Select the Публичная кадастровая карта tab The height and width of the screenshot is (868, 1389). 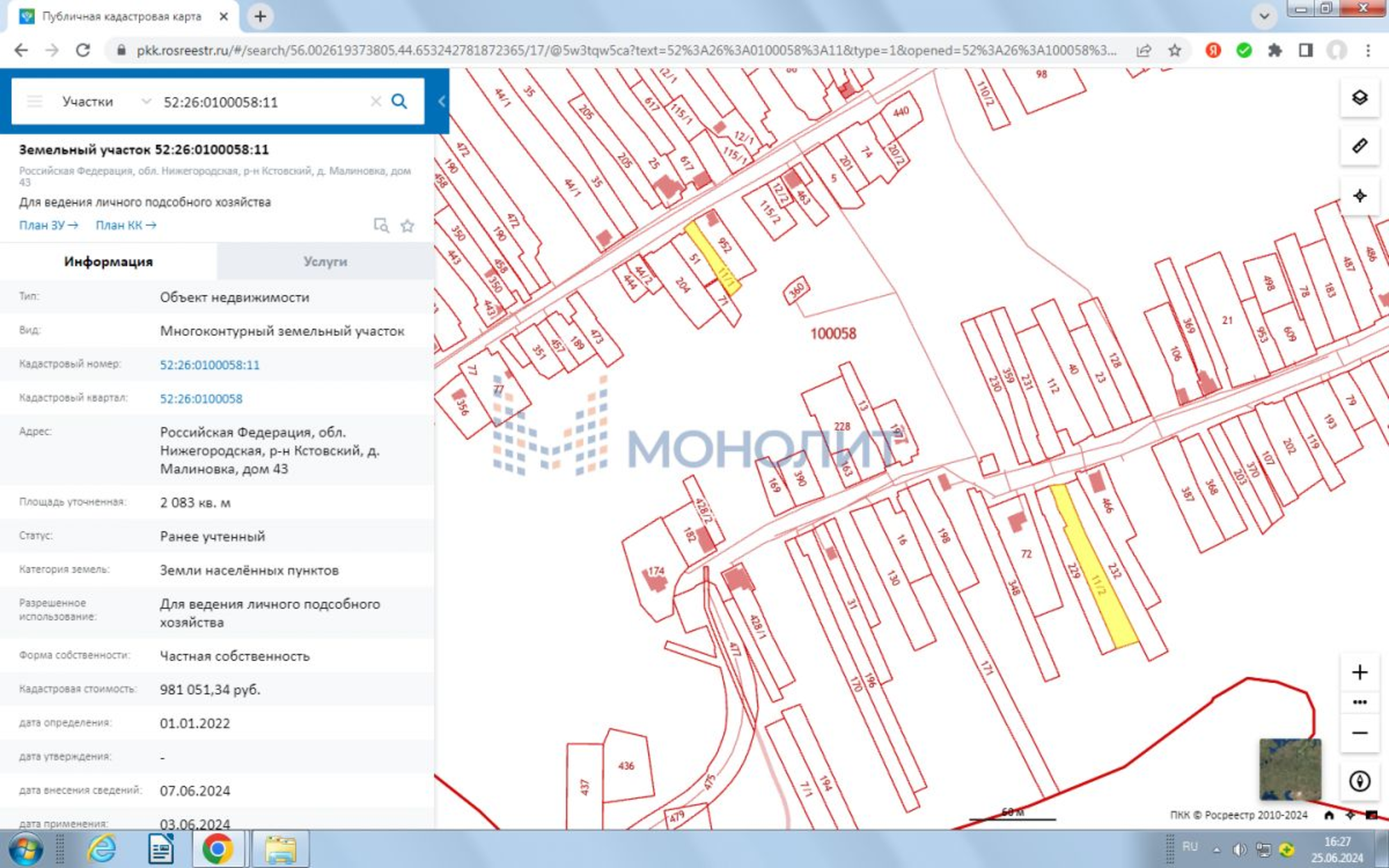pos(122,16)
